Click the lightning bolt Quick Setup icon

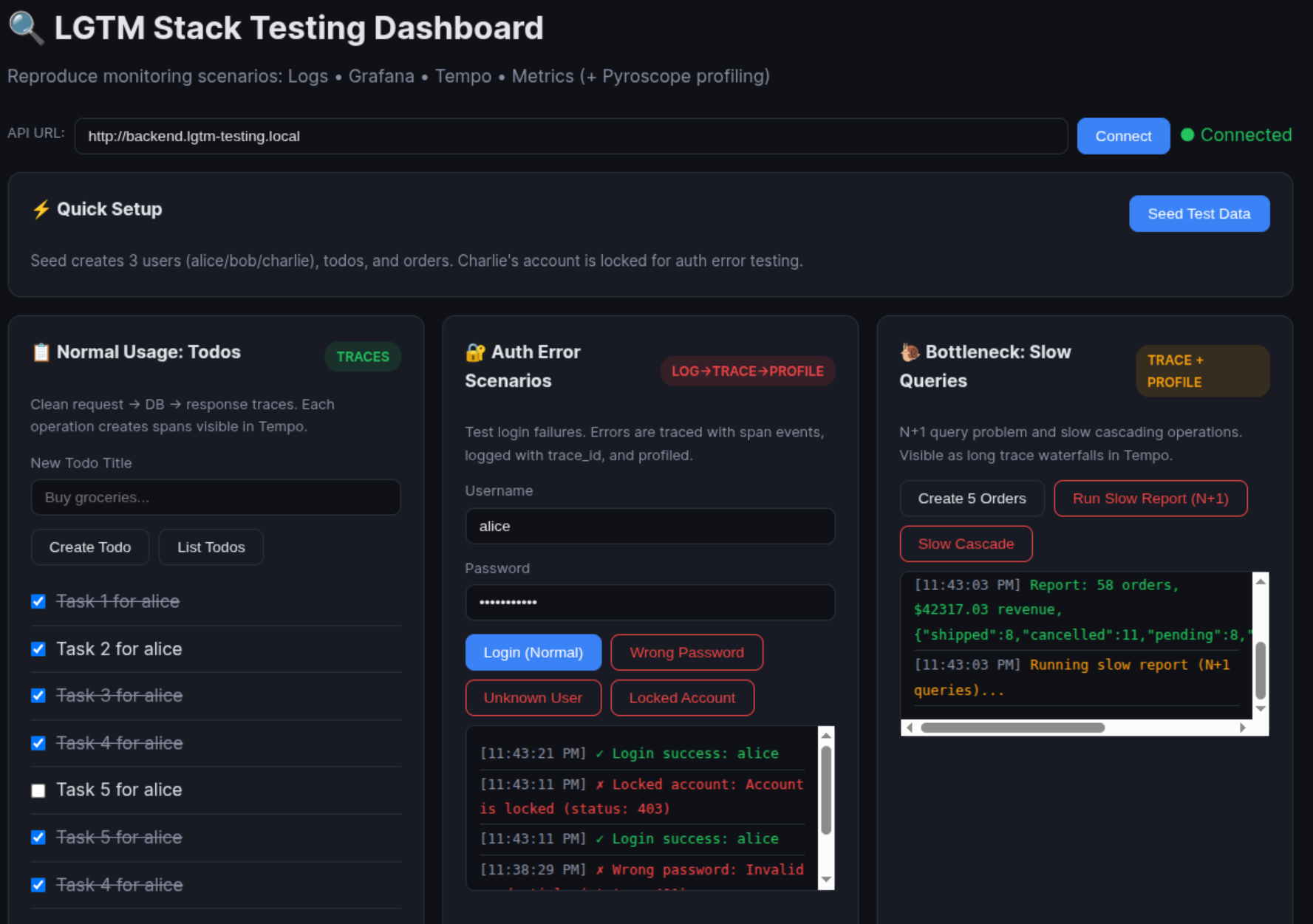pos(41,210)
